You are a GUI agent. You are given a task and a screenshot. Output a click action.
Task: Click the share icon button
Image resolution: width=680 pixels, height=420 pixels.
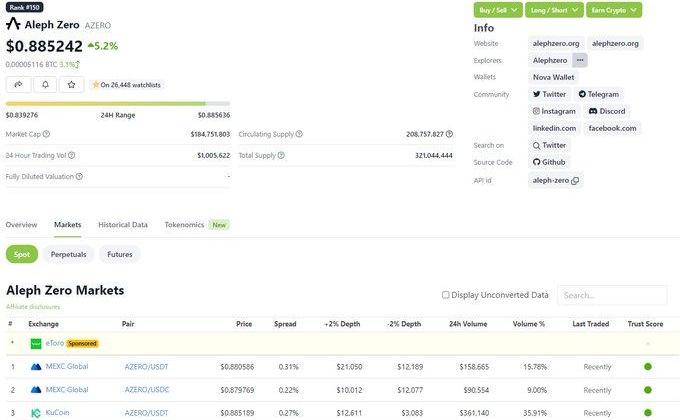[x=20, y=85]
